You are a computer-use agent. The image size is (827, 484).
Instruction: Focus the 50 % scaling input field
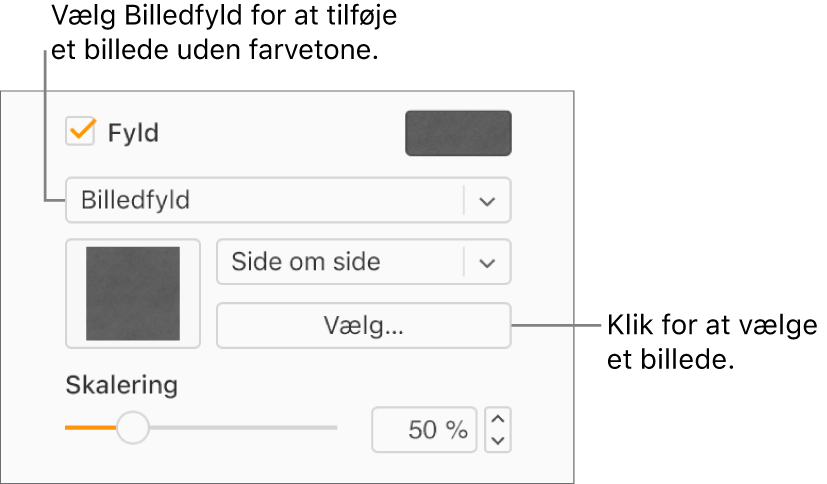point(424,430)
